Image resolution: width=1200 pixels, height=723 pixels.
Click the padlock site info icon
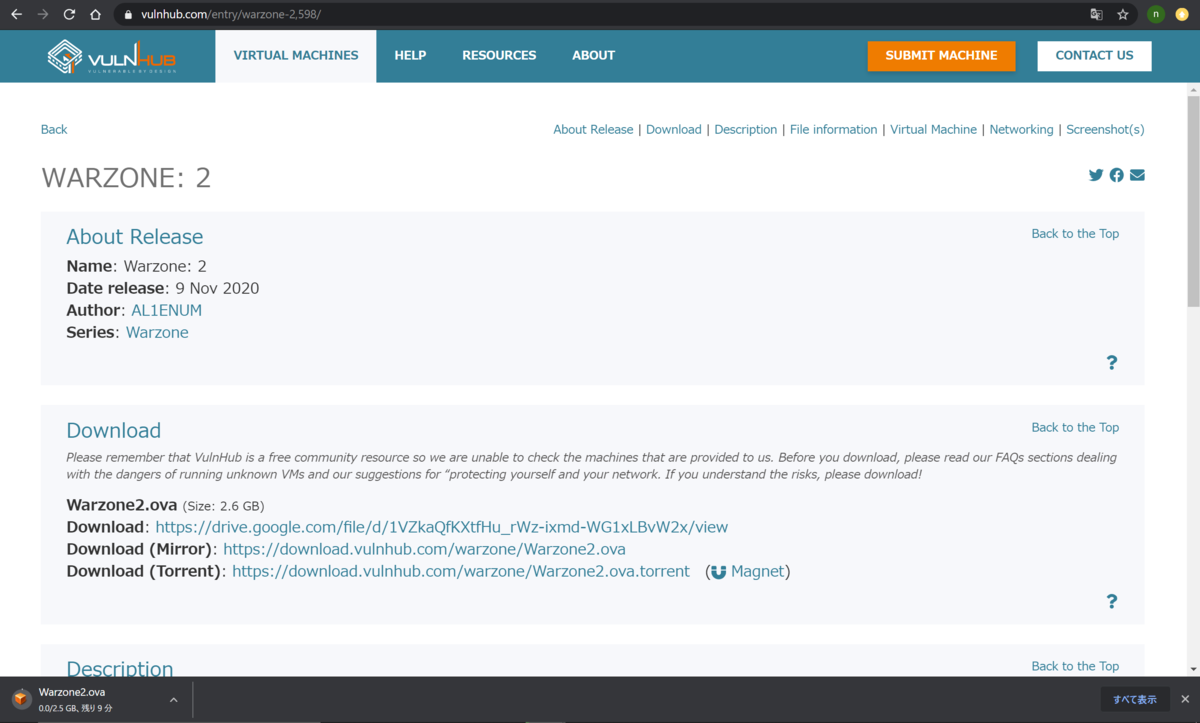pos(128,15)
